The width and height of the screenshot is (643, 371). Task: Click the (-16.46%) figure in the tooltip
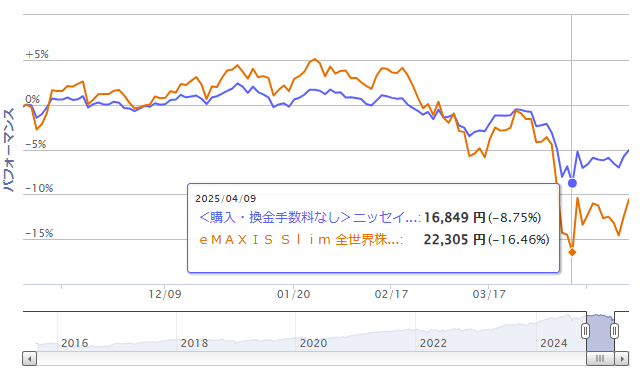[x=519, y=240]
